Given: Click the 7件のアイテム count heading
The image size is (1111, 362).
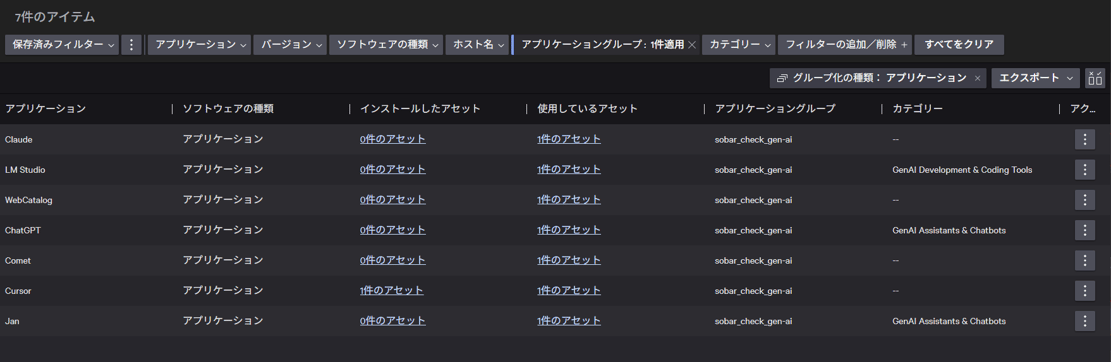Looking at the screenshot, I should (55, 17).
